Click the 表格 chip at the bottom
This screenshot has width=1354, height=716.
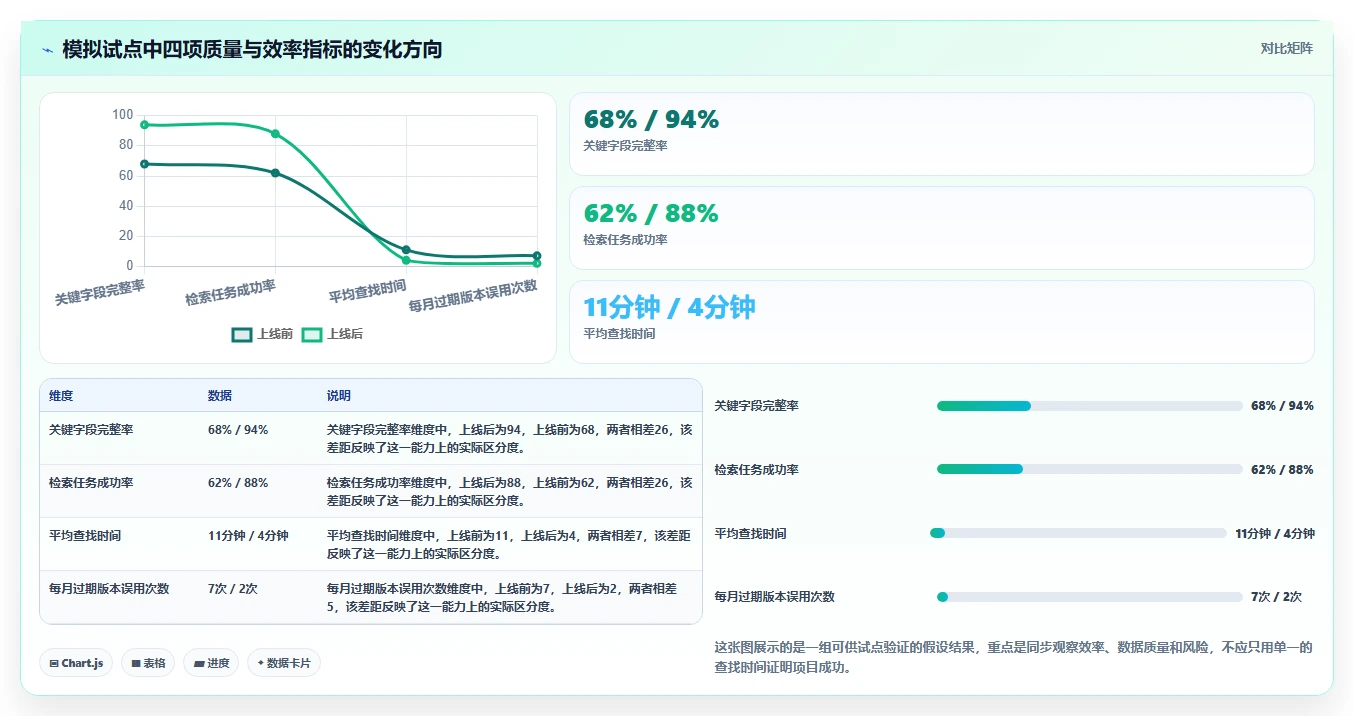pos(148,663)
